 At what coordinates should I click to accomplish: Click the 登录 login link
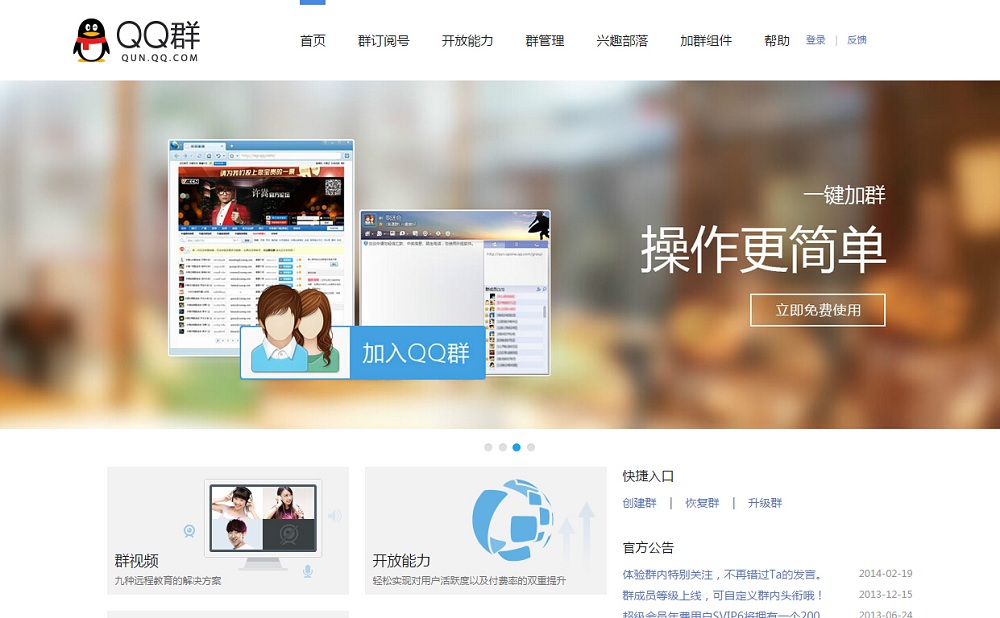[816, 40]
